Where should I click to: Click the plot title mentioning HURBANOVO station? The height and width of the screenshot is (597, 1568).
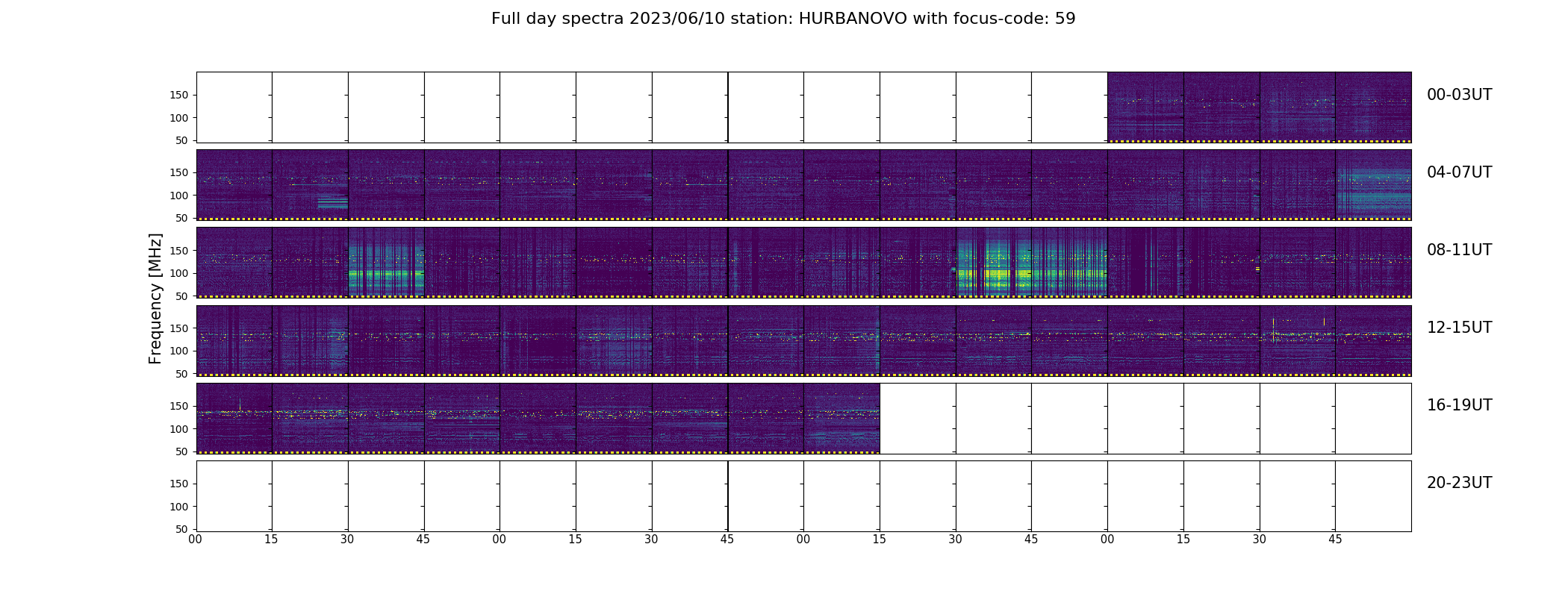(783, 19)
